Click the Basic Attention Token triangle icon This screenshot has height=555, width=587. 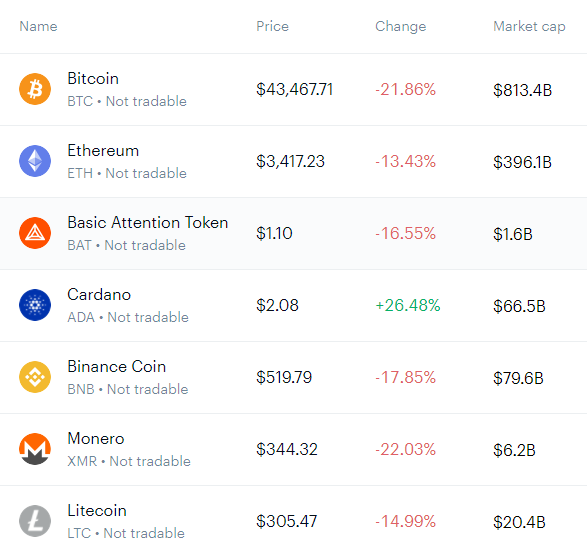pos(35,233)
